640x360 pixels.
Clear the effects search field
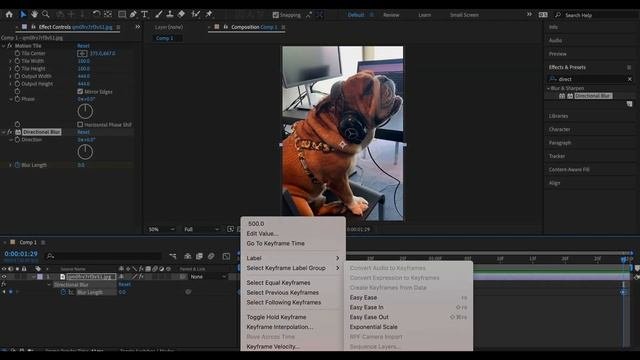tap(629, 79)
